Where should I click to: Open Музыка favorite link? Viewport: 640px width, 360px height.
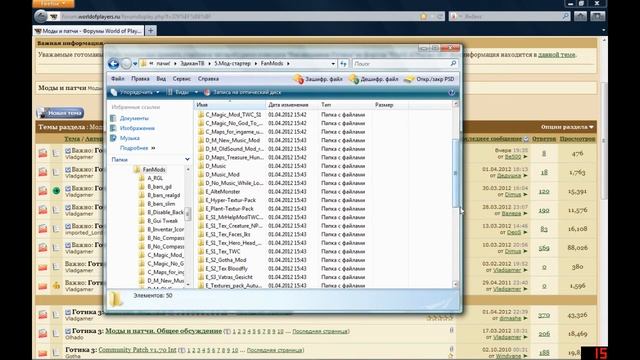click(x=130, y=138)
